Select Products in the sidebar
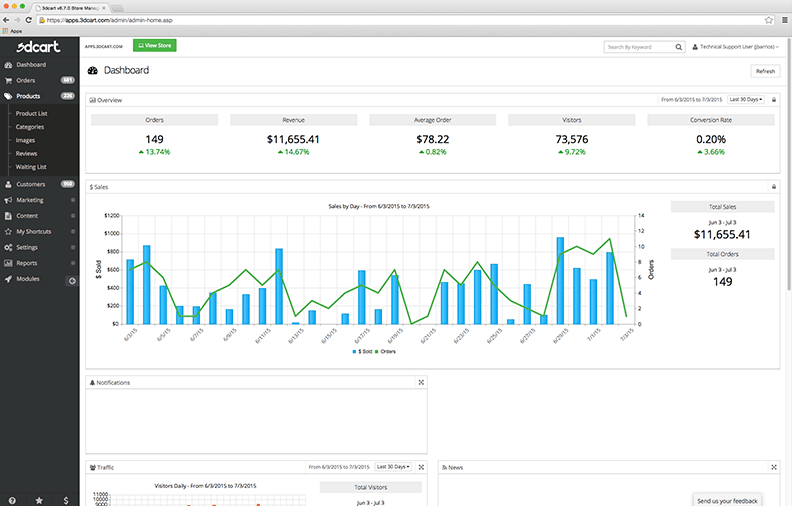This screenshot has height=506, width=792. 28,96
